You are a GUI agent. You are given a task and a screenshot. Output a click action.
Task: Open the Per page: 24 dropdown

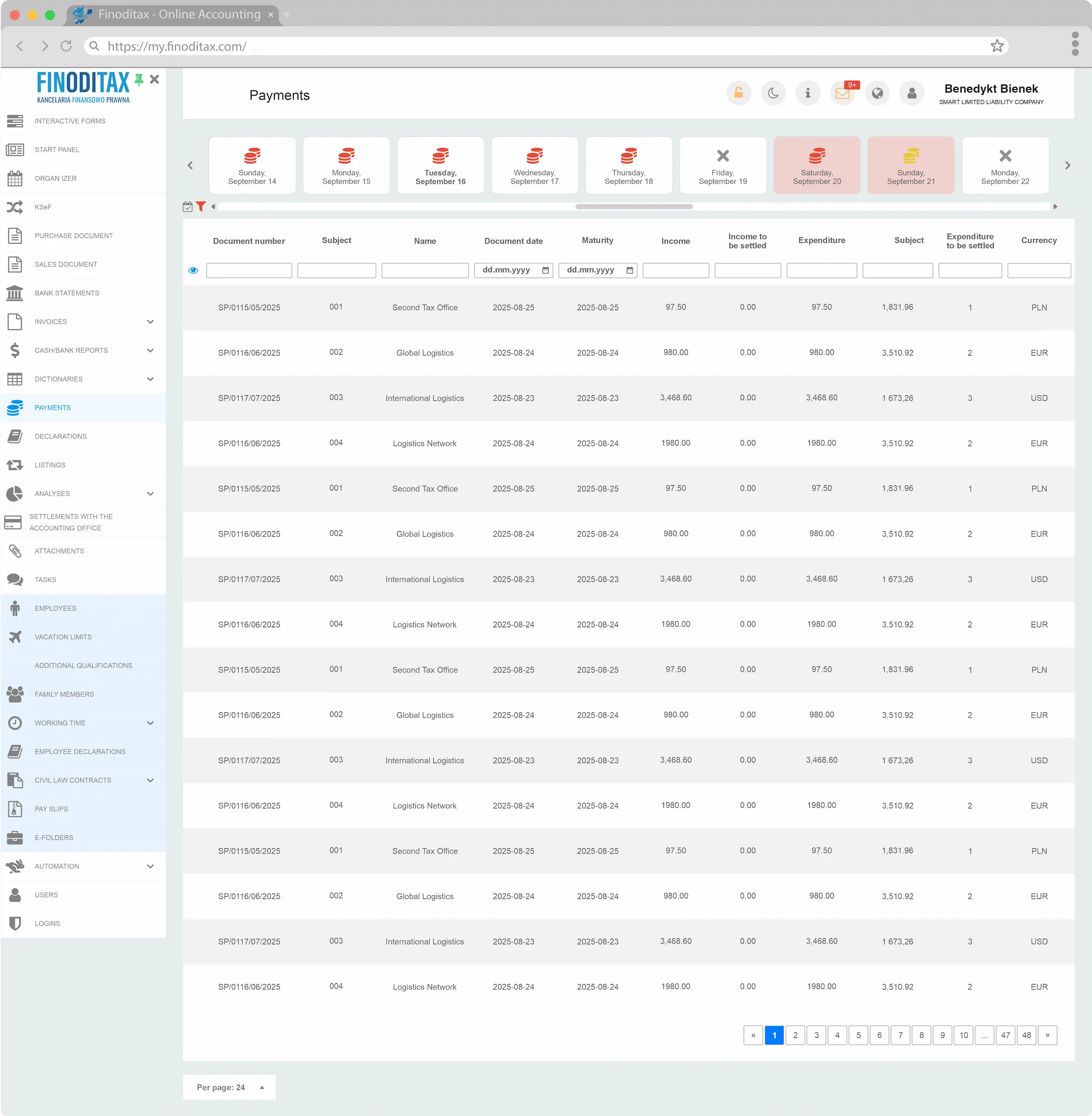(229, 1087)
